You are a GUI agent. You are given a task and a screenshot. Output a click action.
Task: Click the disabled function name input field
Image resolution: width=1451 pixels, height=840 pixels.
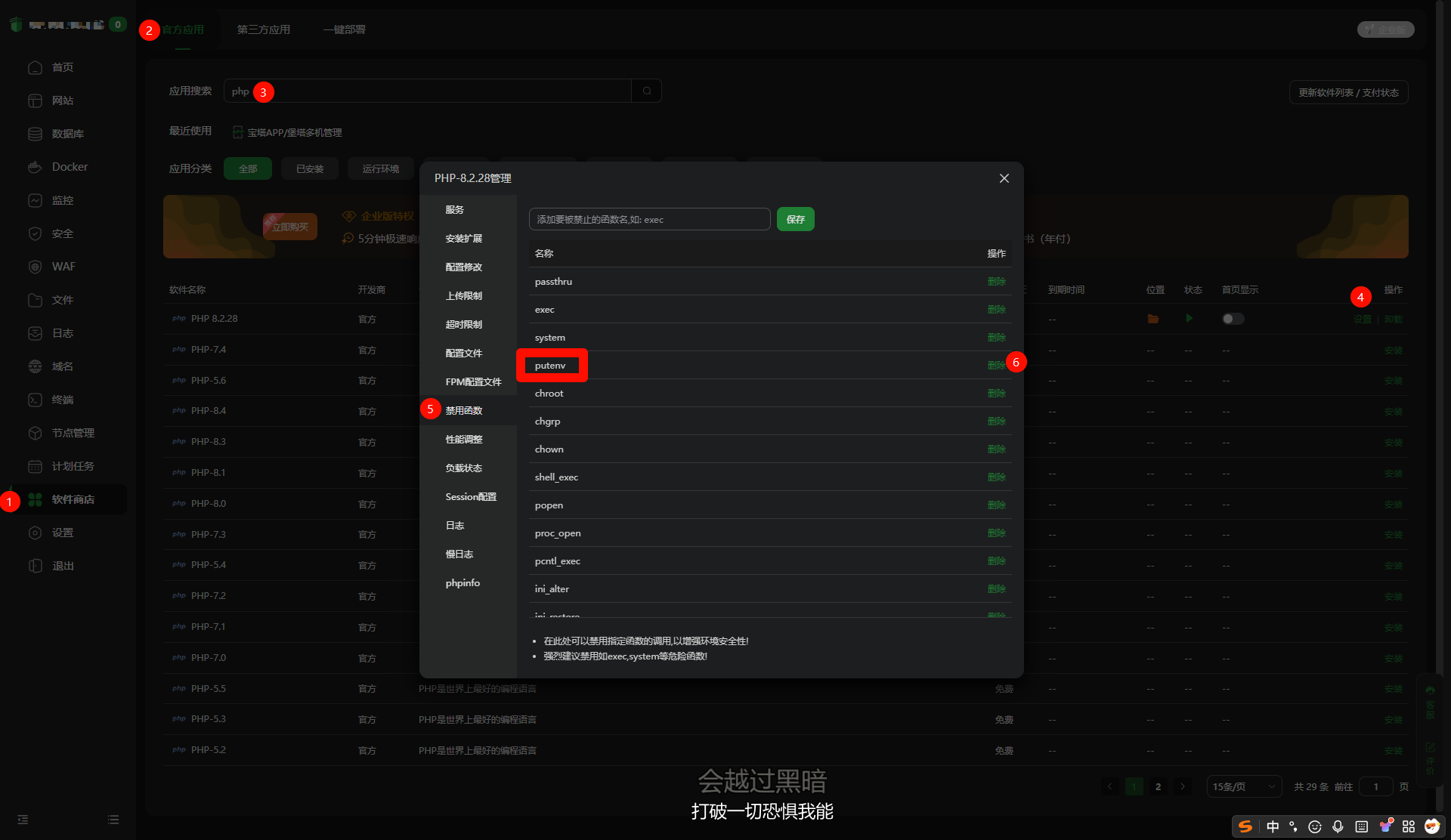tap(649, 220)
